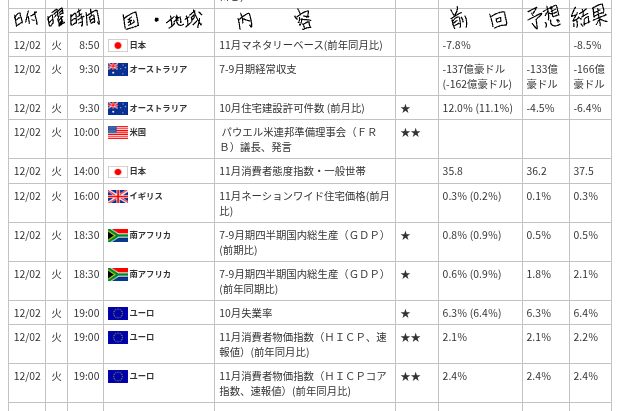Click the two-star rating for パウエル議長 発言
This screenshot has height=411, width=621.
click(x=410, y=132)
